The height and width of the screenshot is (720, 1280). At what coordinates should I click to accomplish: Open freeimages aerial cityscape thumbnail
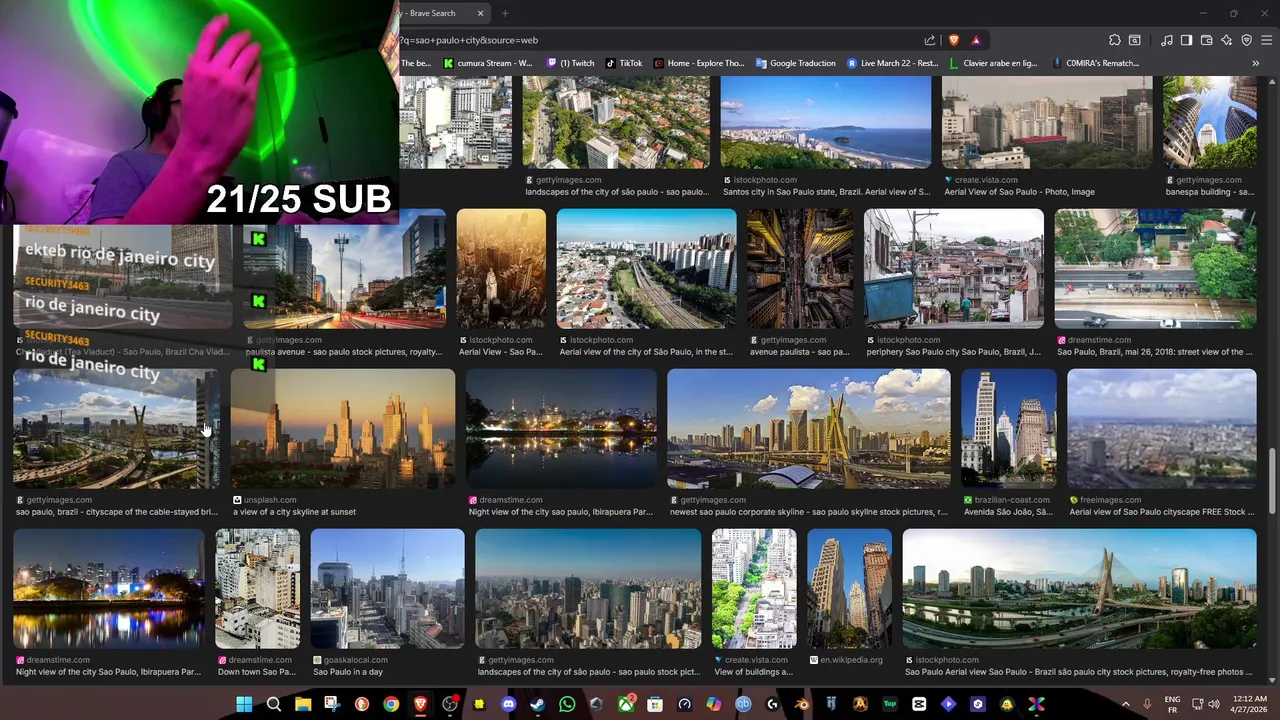coord(1161,428)
